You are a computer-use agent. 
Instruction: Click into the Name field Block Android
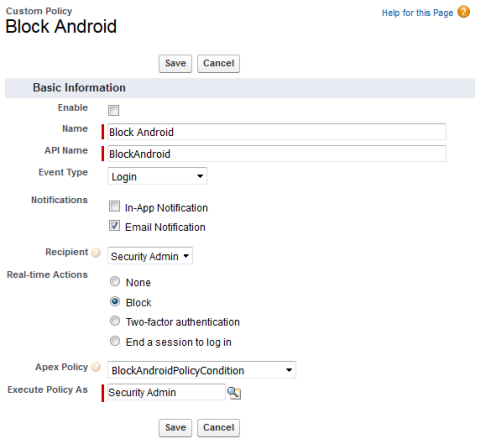tap(277, 132)
